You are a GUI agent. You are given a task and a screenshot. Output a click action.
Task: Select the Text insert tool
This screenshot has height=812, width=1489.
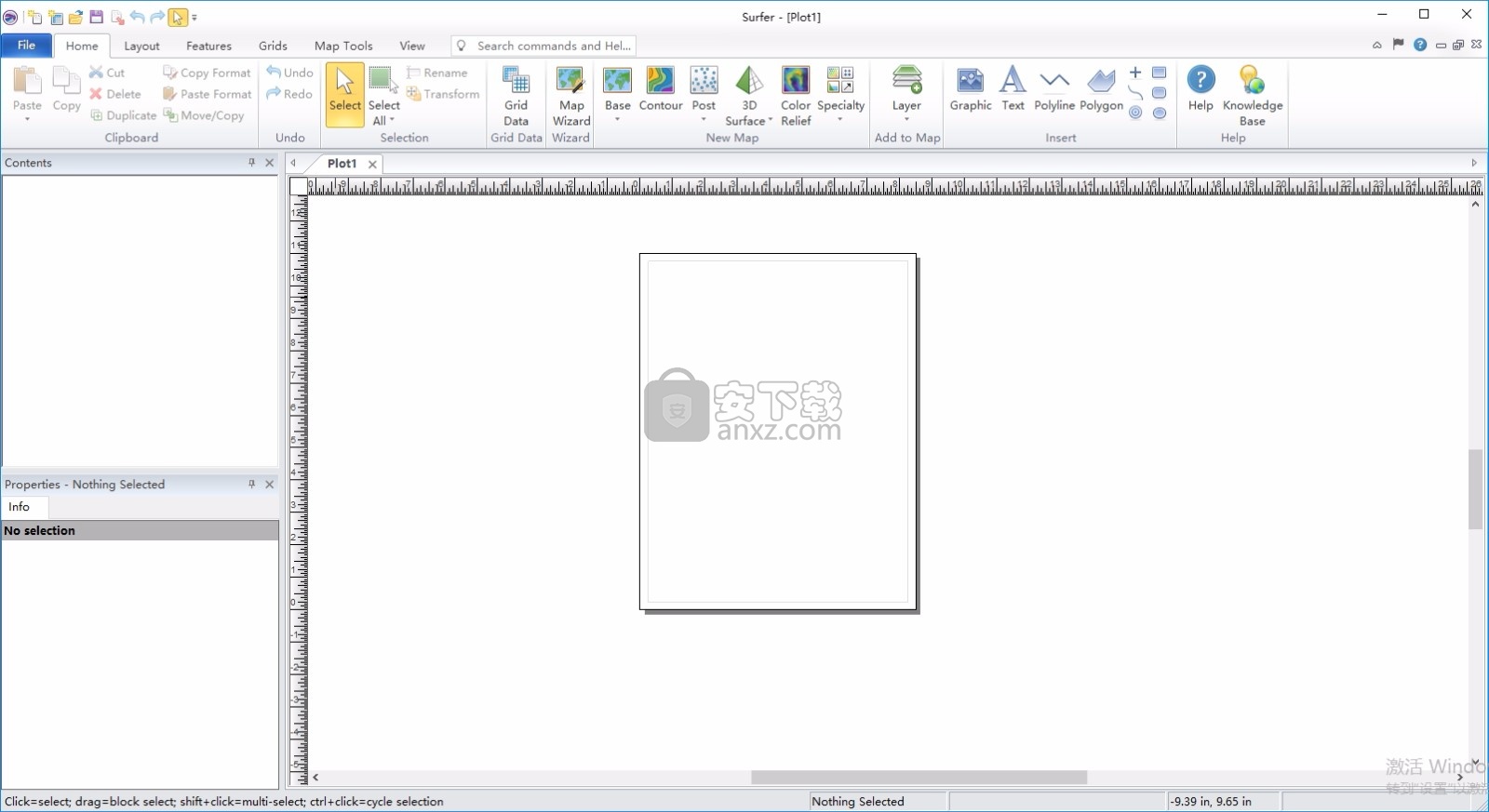pyautogui.click(x=1013, y=89)
